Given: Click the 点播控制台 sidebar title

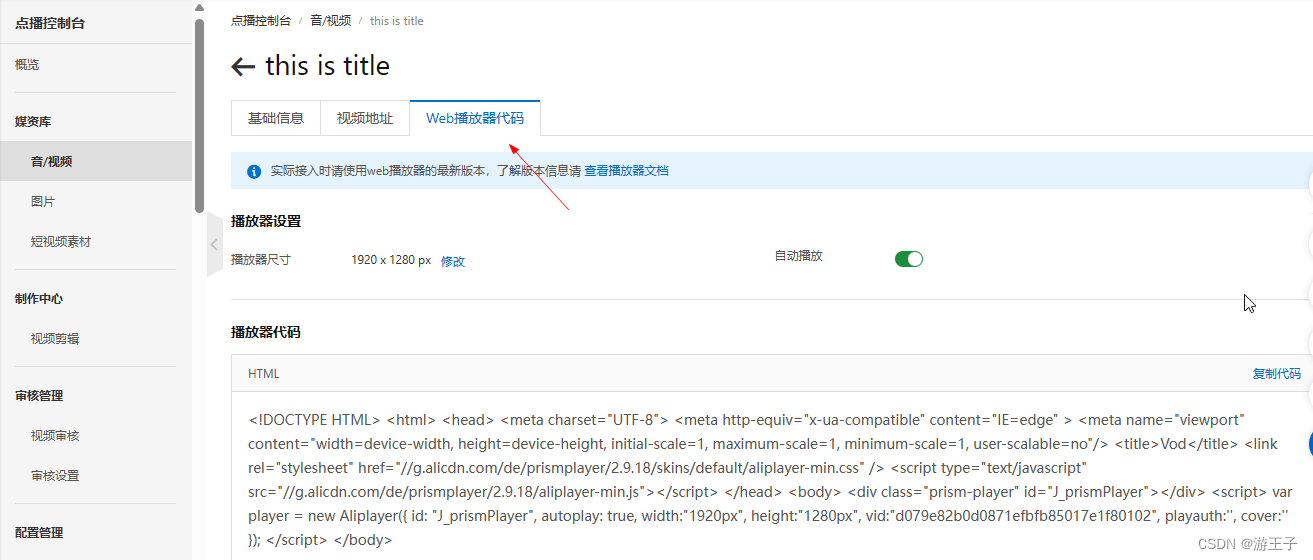Looking at the screenshot, I should click(x=50, y=23).
